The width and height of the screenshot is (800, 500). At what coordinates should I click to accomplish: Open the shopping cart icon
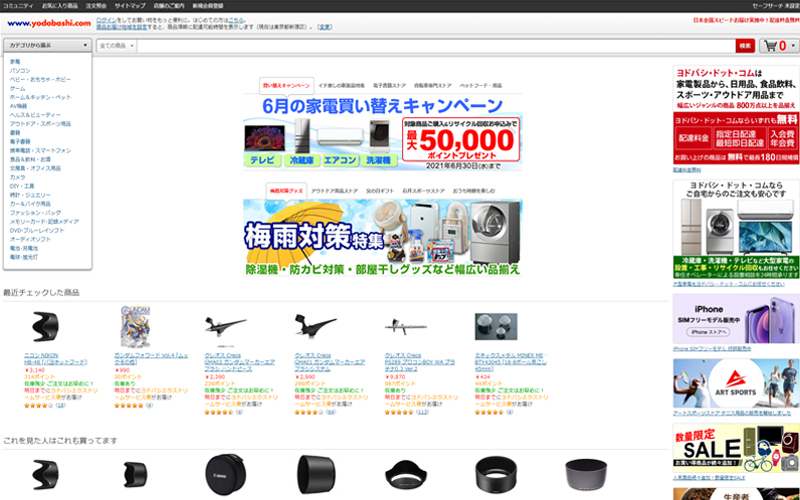click(772, 46)
